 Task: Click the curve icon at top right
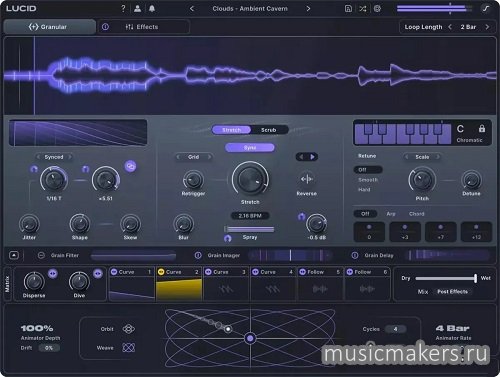(x=486, y=9)
